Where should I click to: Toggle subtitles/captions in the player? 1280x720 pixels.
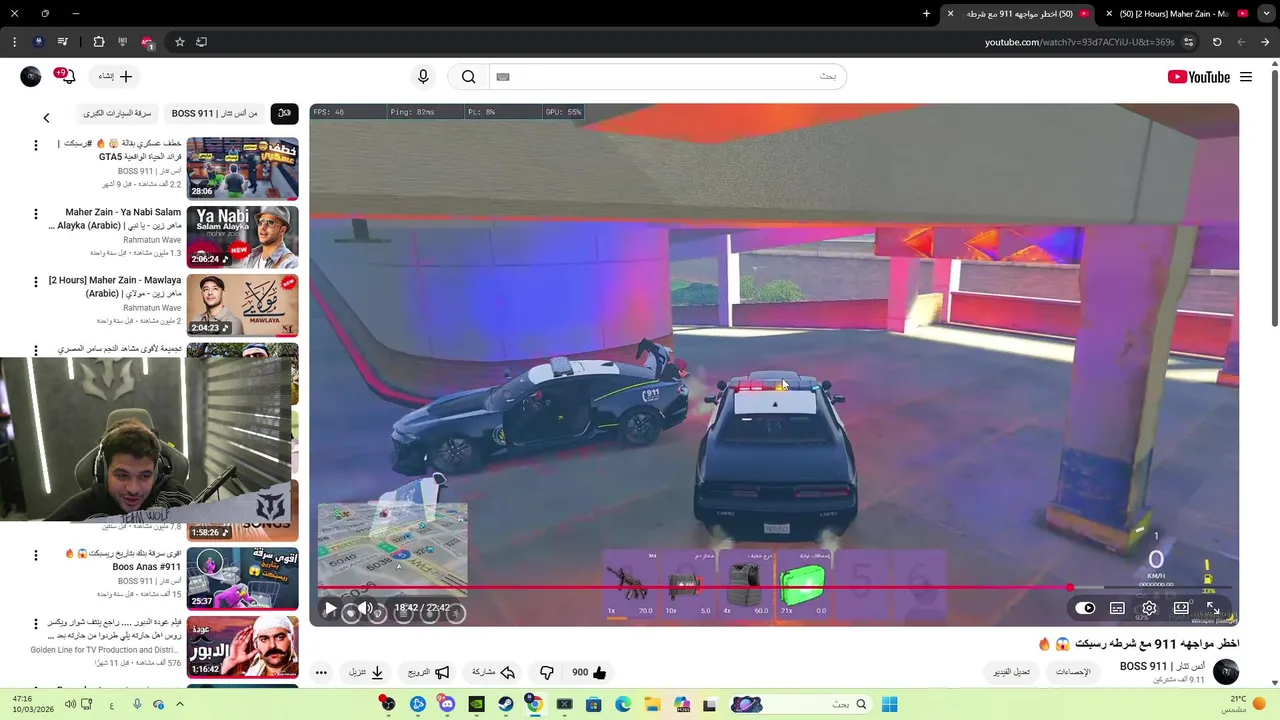1117,608
